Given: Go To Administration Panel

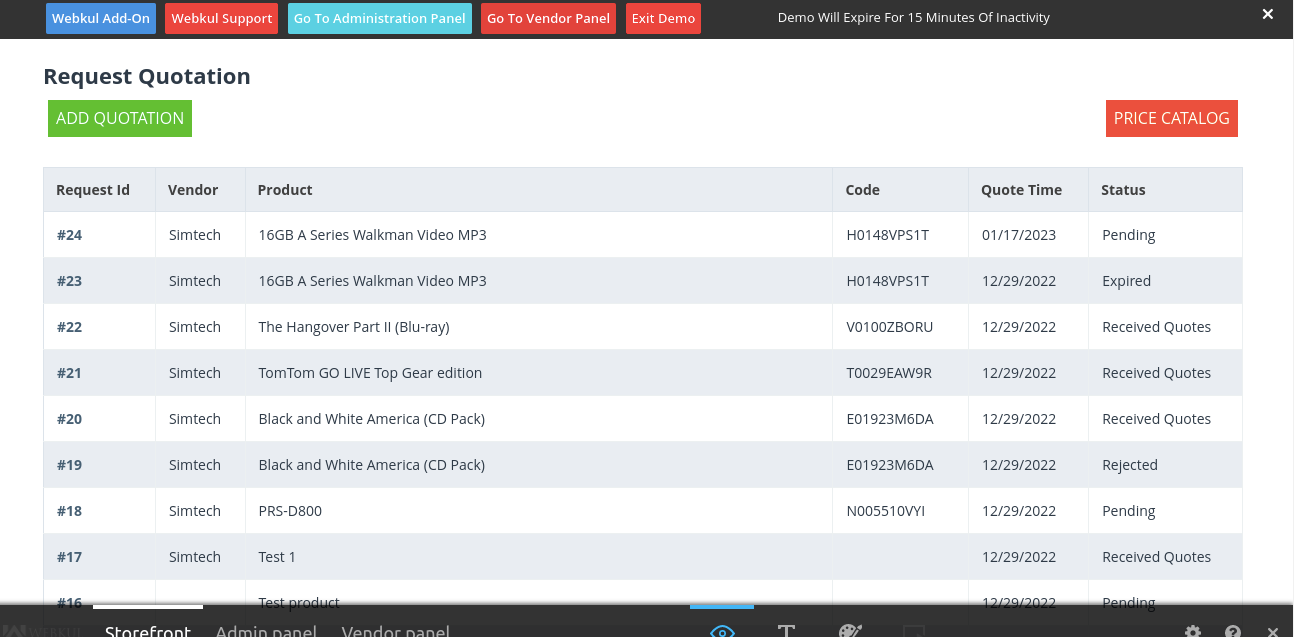Looking at the screenshot, I should click(379, 18).
